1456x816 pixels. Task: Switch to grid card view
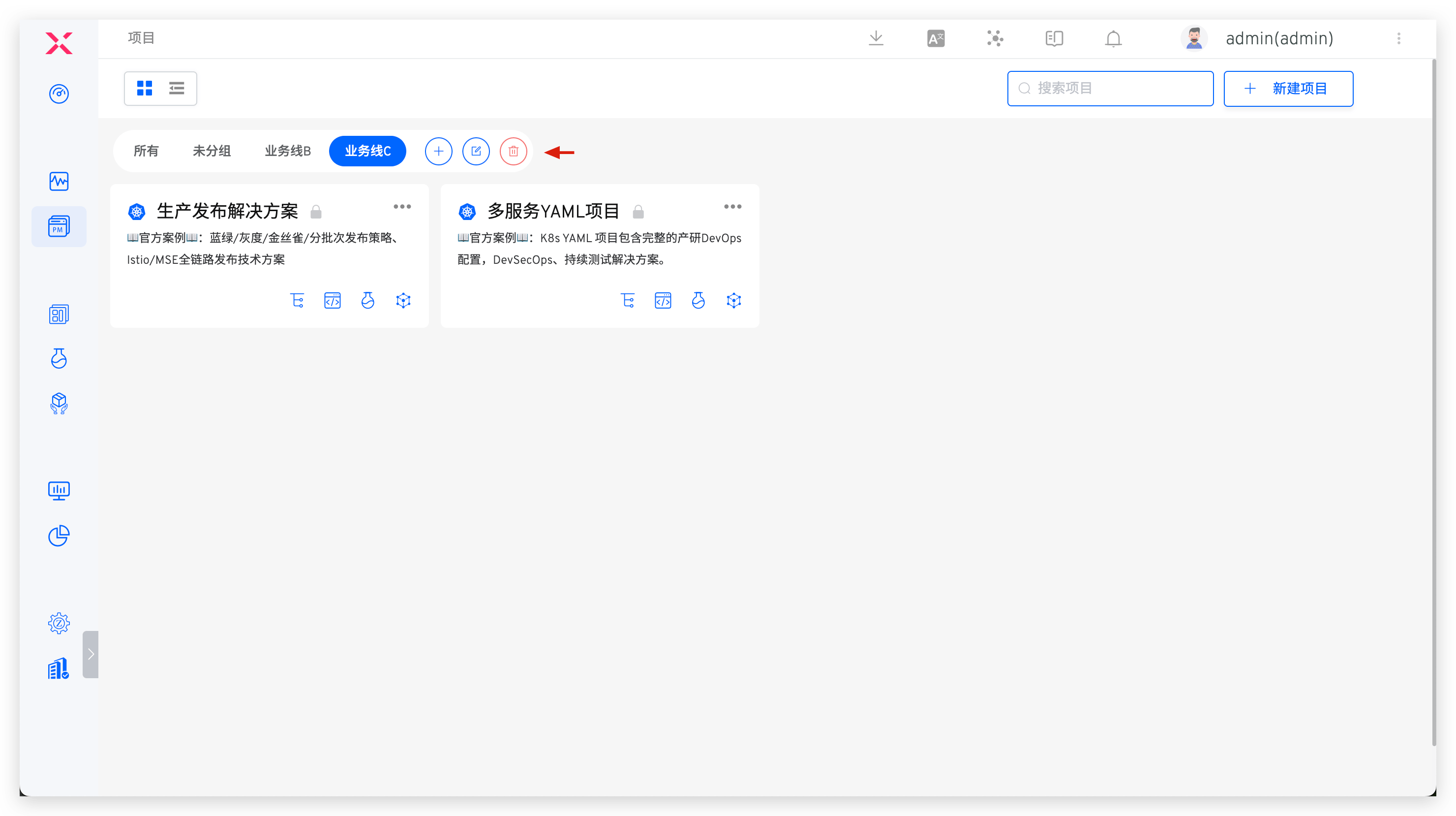(145, 88)
